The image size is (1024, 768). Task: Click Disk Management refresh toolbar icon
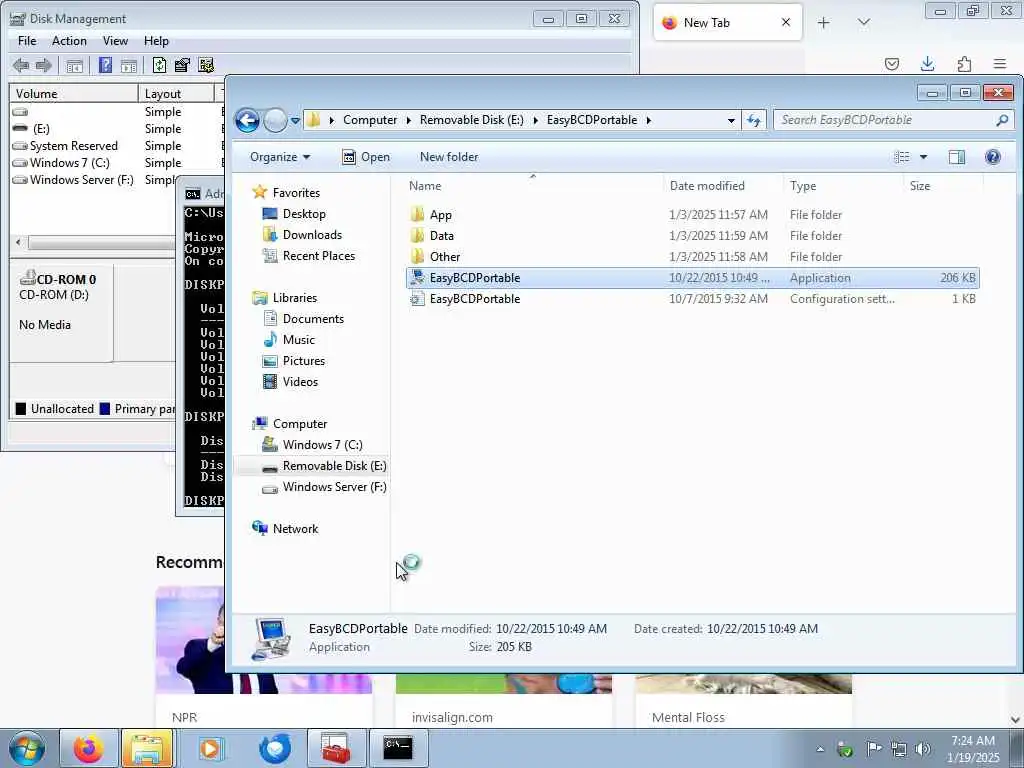click(159, 65)
